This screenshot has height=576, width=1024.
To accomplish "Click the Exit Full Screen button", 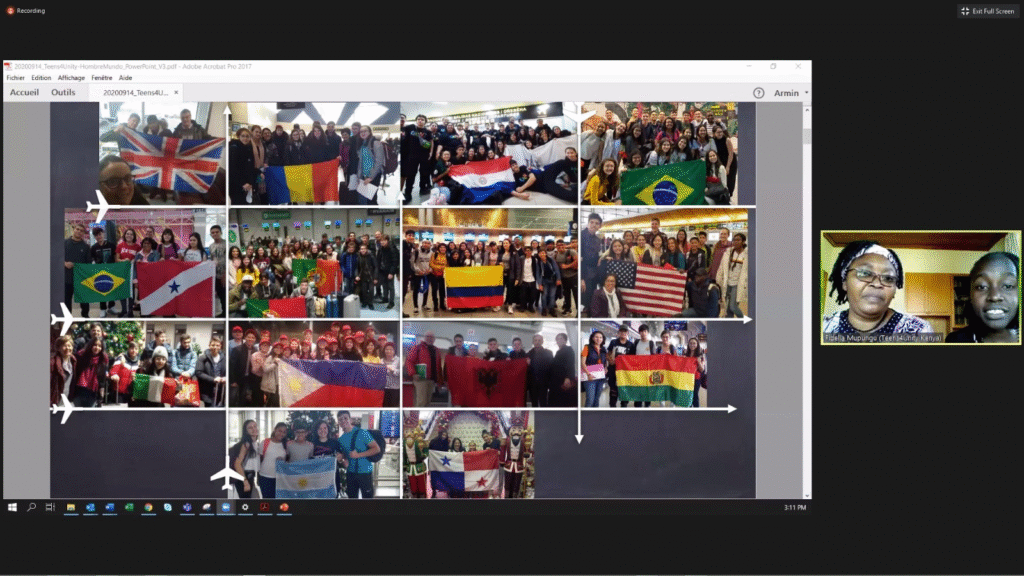I will coord(988,11).
